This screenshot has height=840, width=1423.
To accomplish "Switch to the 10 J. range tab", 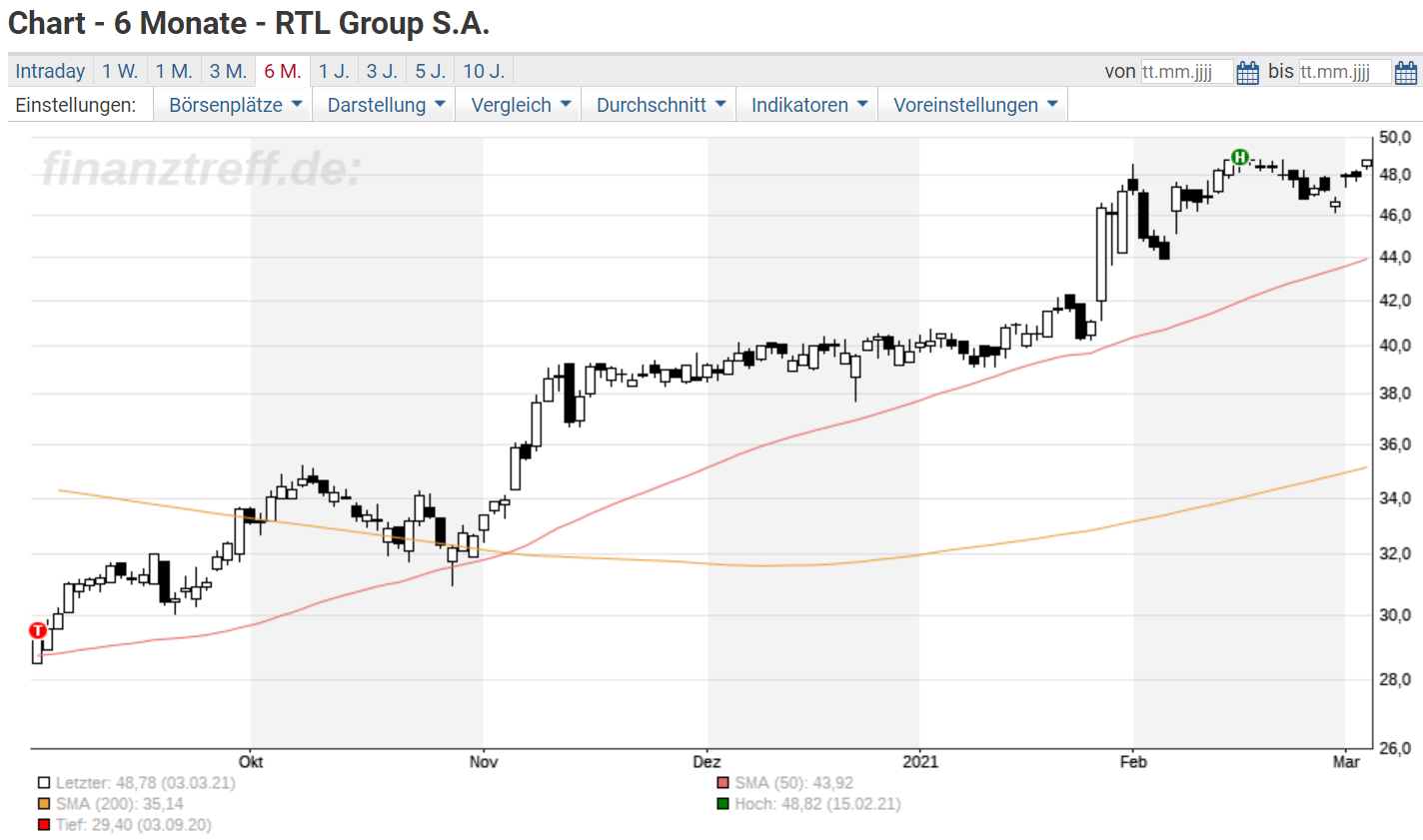I will [484, 71].
